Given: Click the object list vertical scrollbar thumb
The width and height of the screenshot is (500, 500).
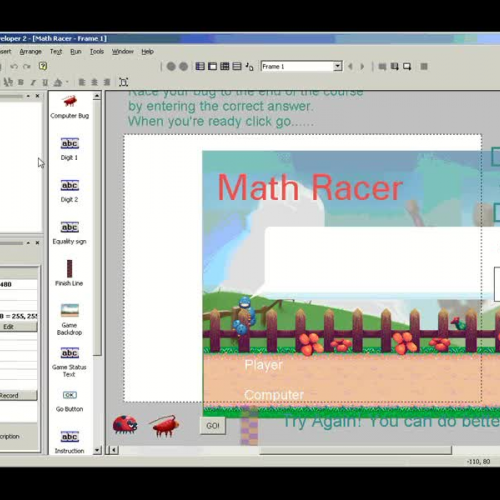Looking at the screenshot, I should click(97, 227).
